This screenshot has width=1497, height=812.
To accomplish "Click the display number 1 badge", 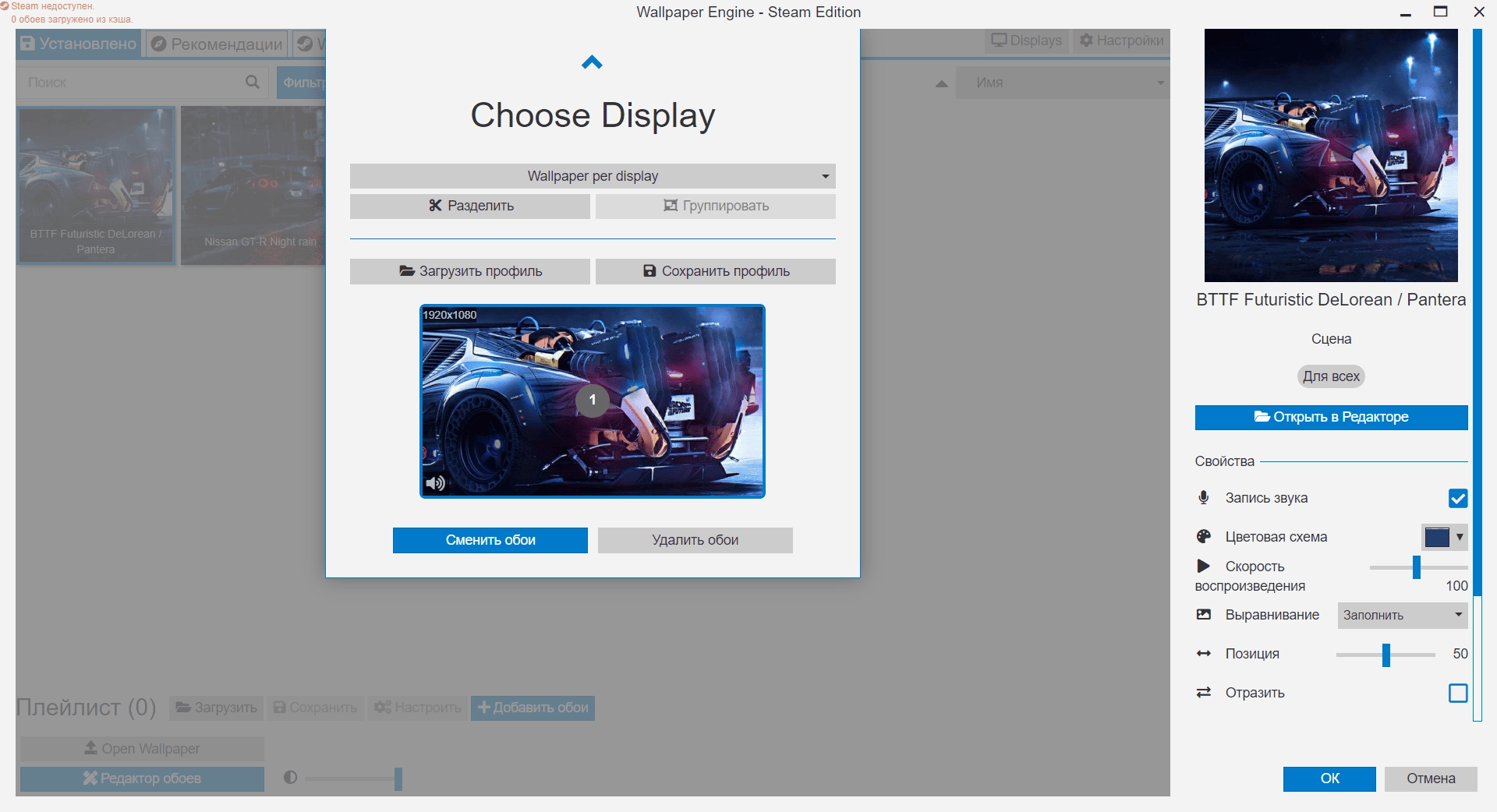I will click(x=593, y=400).
